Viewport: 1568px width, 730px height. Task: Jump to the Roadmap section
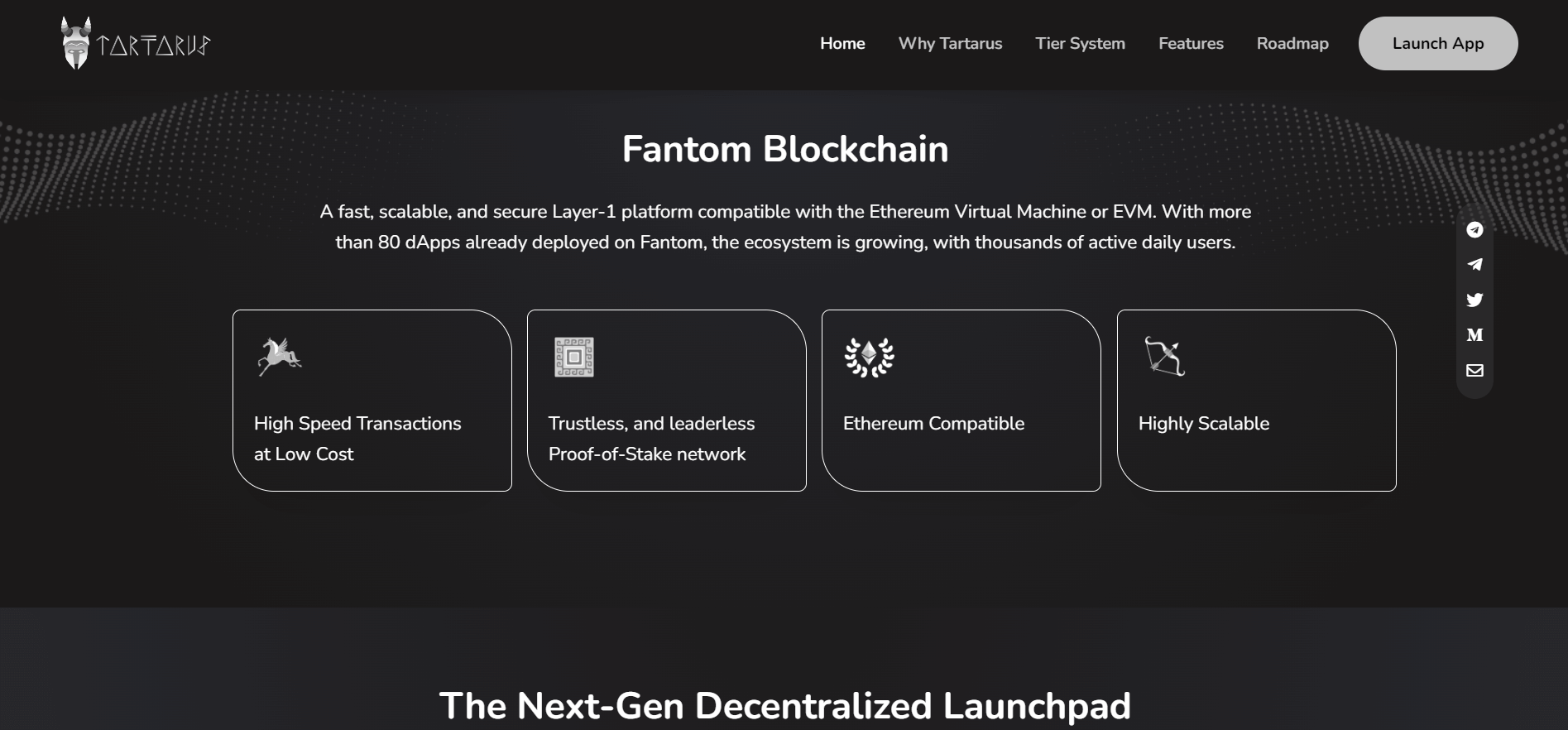point(1292,43)
